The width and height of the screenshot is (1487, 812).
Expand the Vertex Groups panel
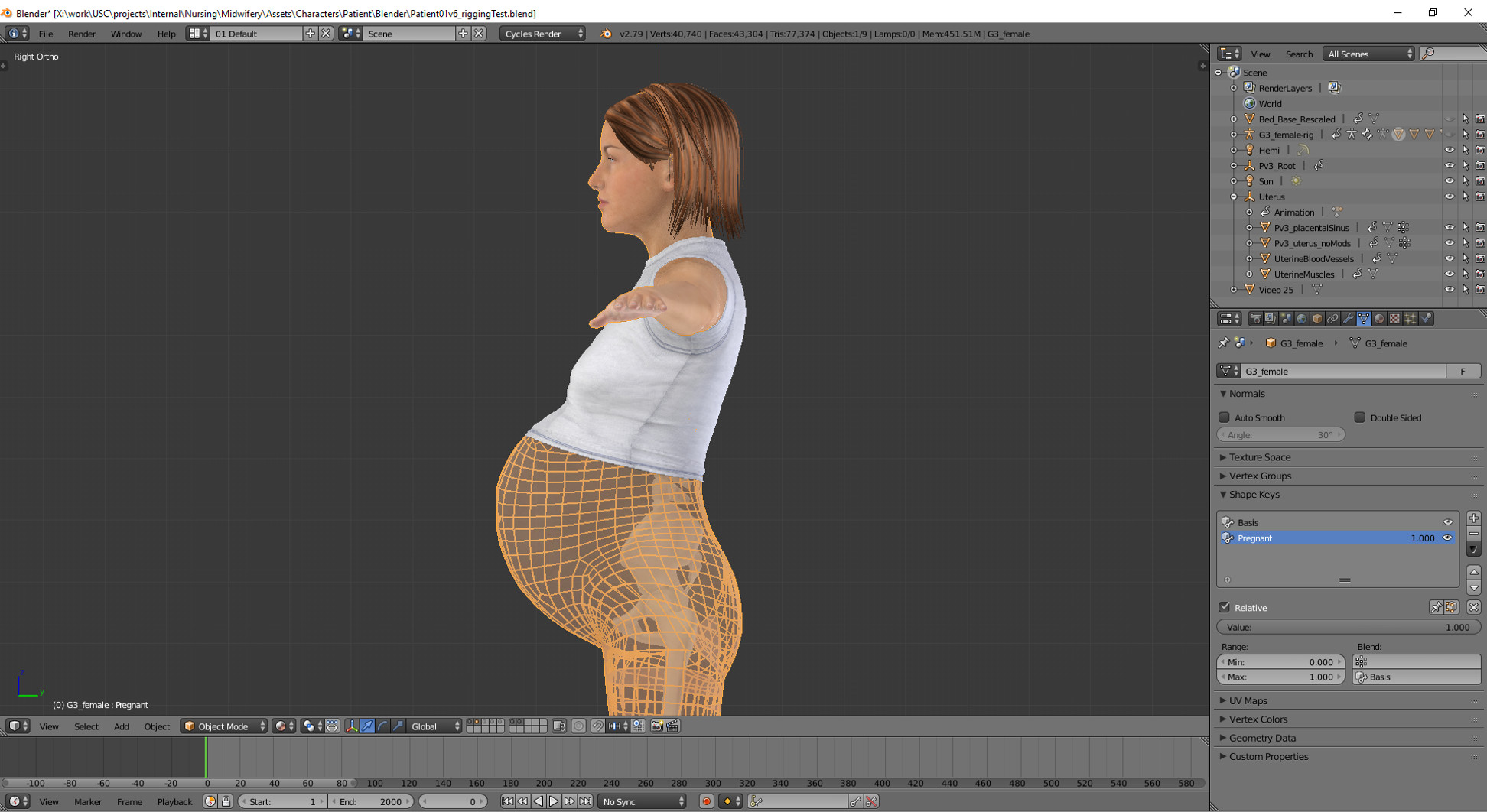(1260, 476)
